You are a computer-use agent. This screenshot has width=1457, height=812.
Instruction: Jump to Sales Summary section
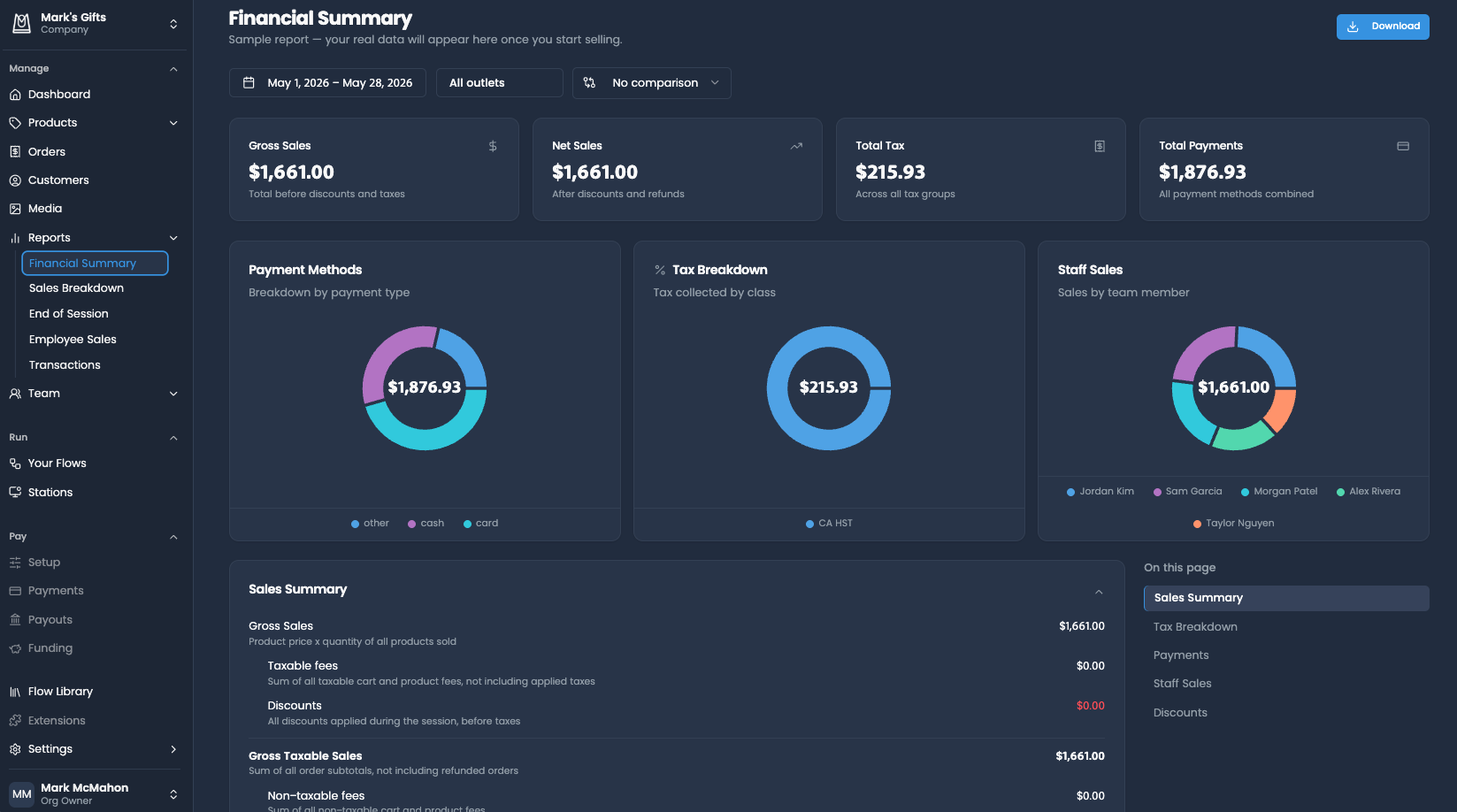pos(1286,598)
